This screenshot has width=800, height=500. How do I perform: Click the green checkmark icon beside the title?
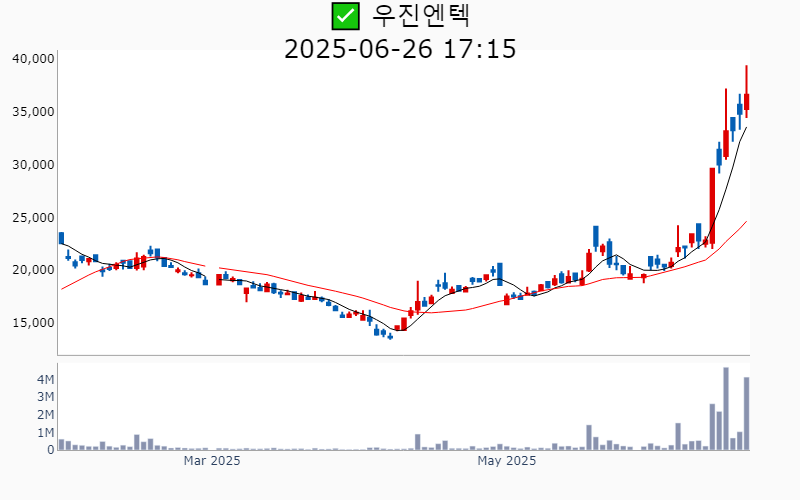point(345,16)
